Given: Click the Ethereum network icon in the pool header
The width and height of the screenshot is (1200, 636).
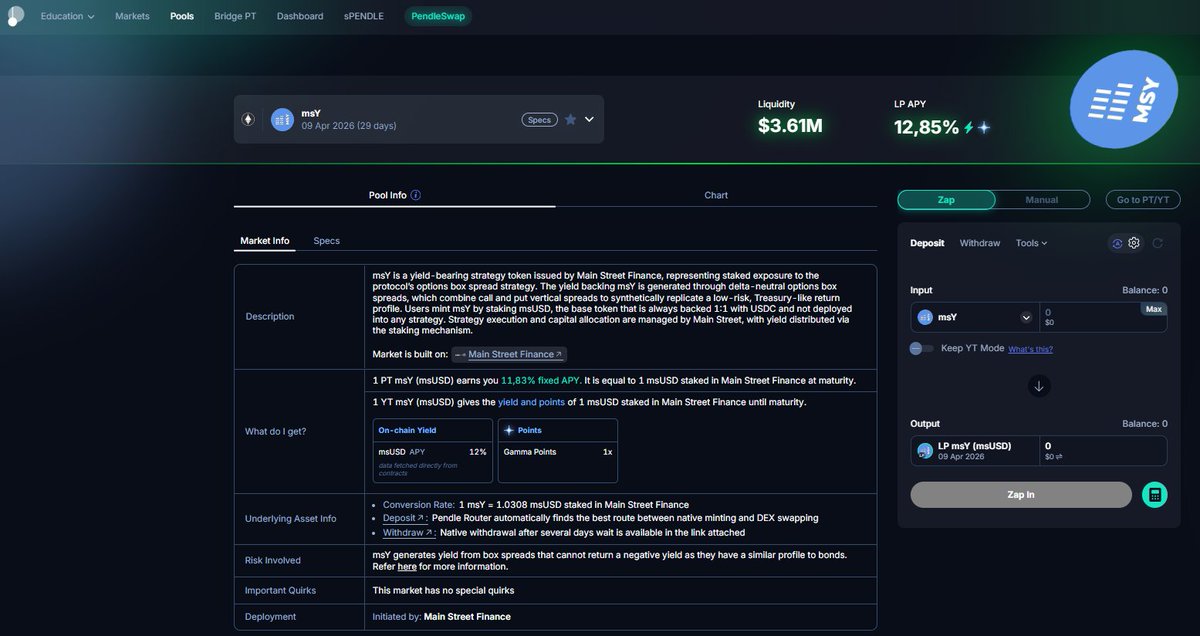Looking at the screenshot, I should pos(248,119).
